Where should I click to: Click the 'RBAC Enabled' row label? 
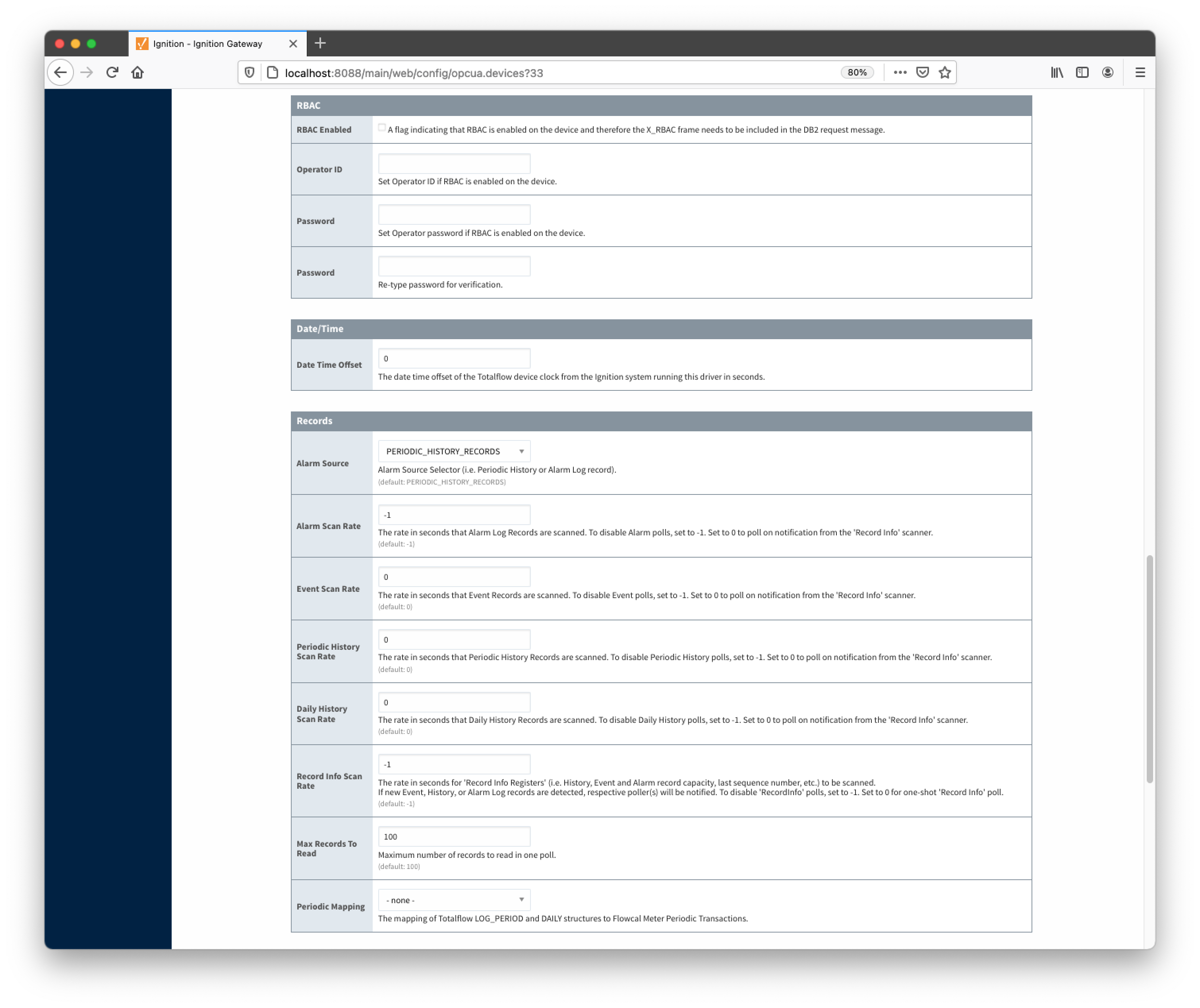323,130
